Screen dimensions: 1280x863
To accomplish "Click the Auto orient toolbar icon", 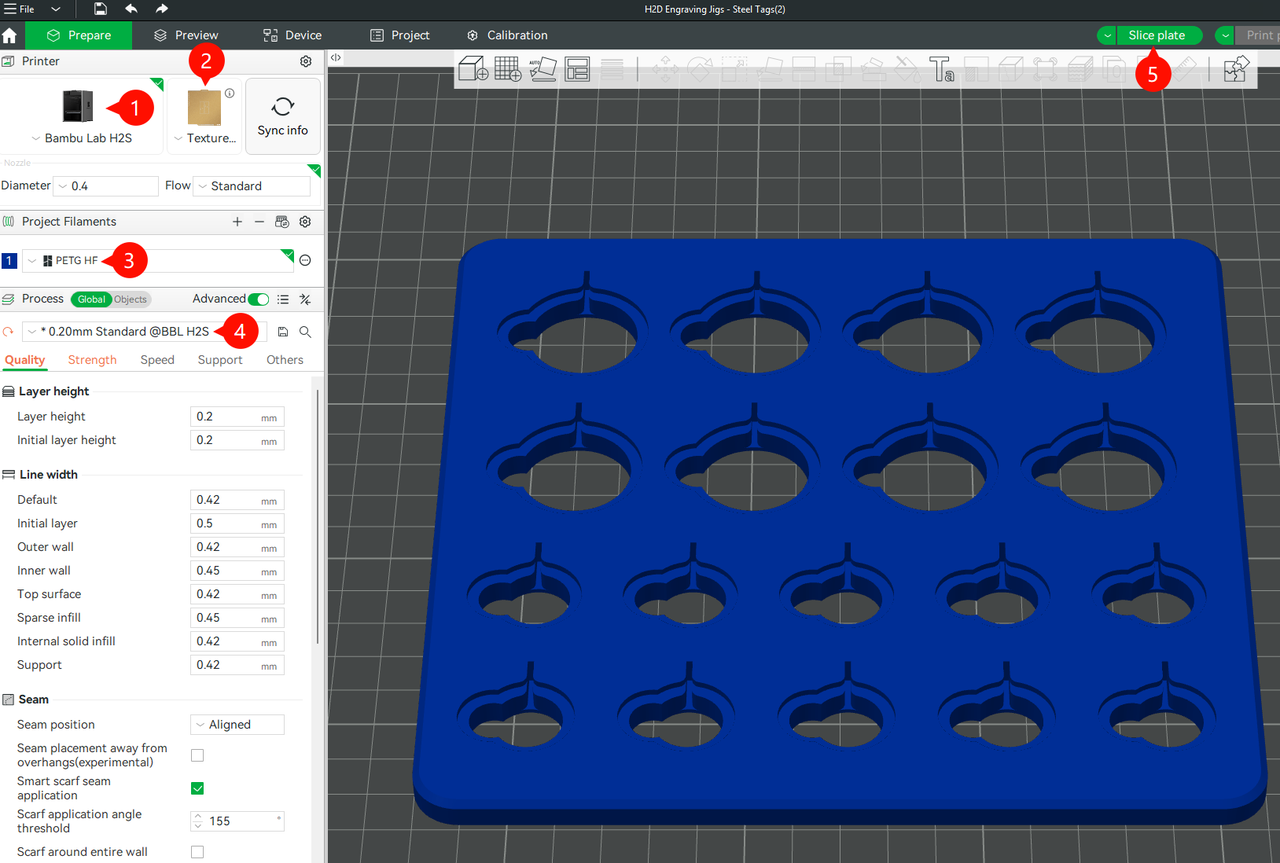I will [543, 69].
